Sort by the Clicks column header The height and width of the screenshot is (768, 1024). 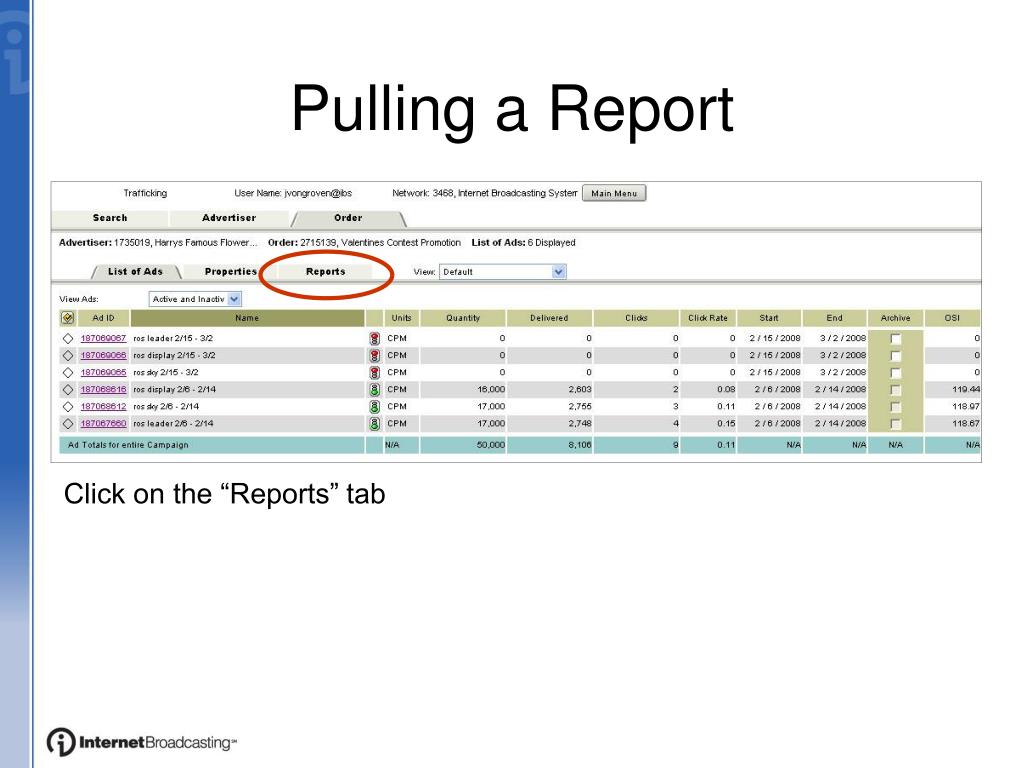tap(636, 318)
